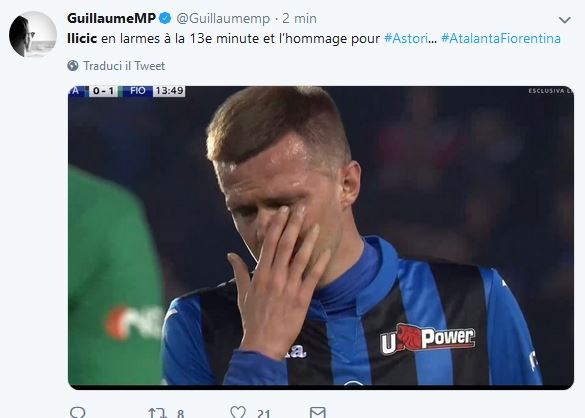Open the direct message envelope icon
Image resolution: width=585 pixels, height=418 pixels.
point(318,413)
